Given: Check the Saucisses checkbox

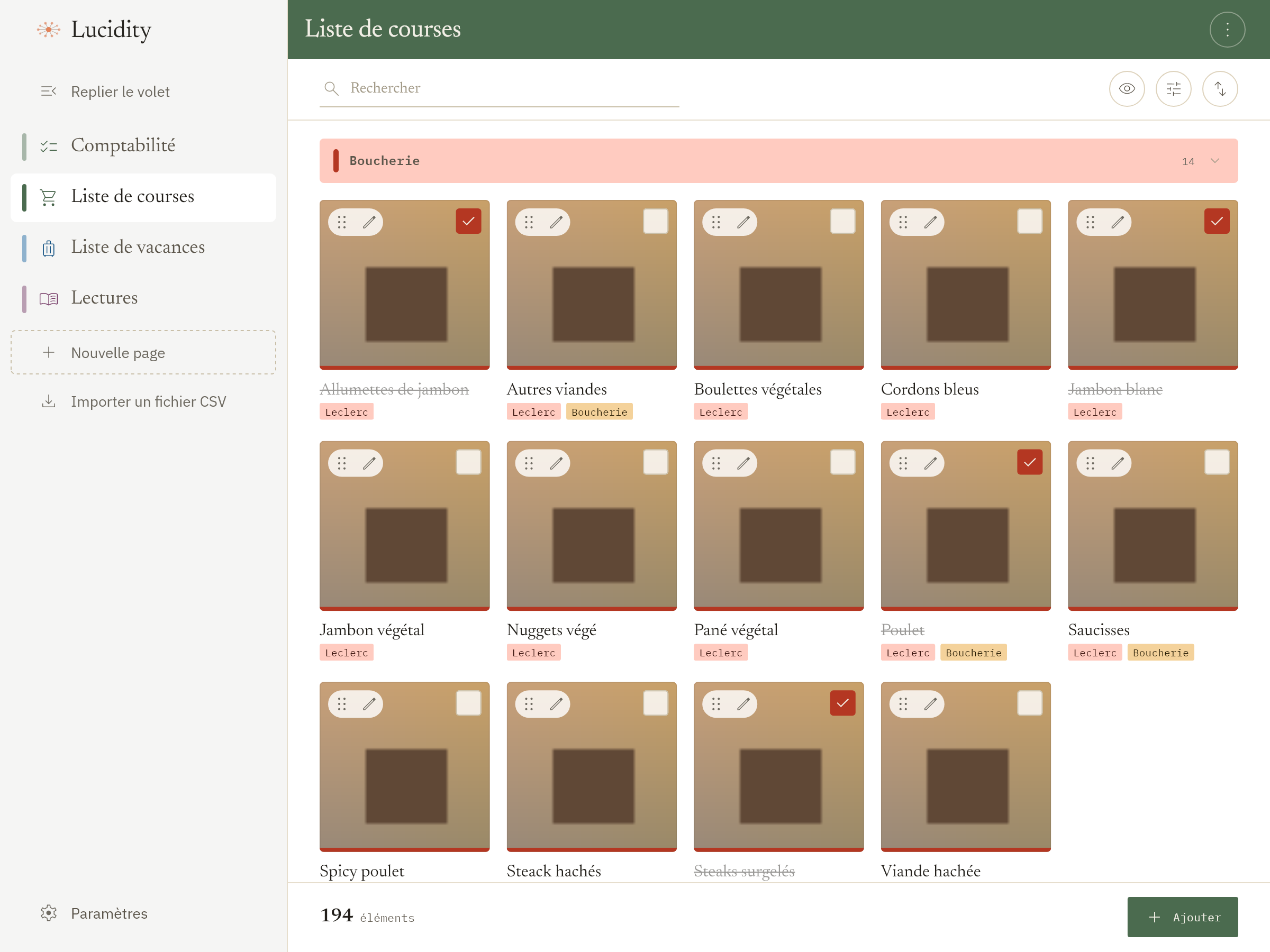Looking at the screenshot, I should coord(1217,463).
